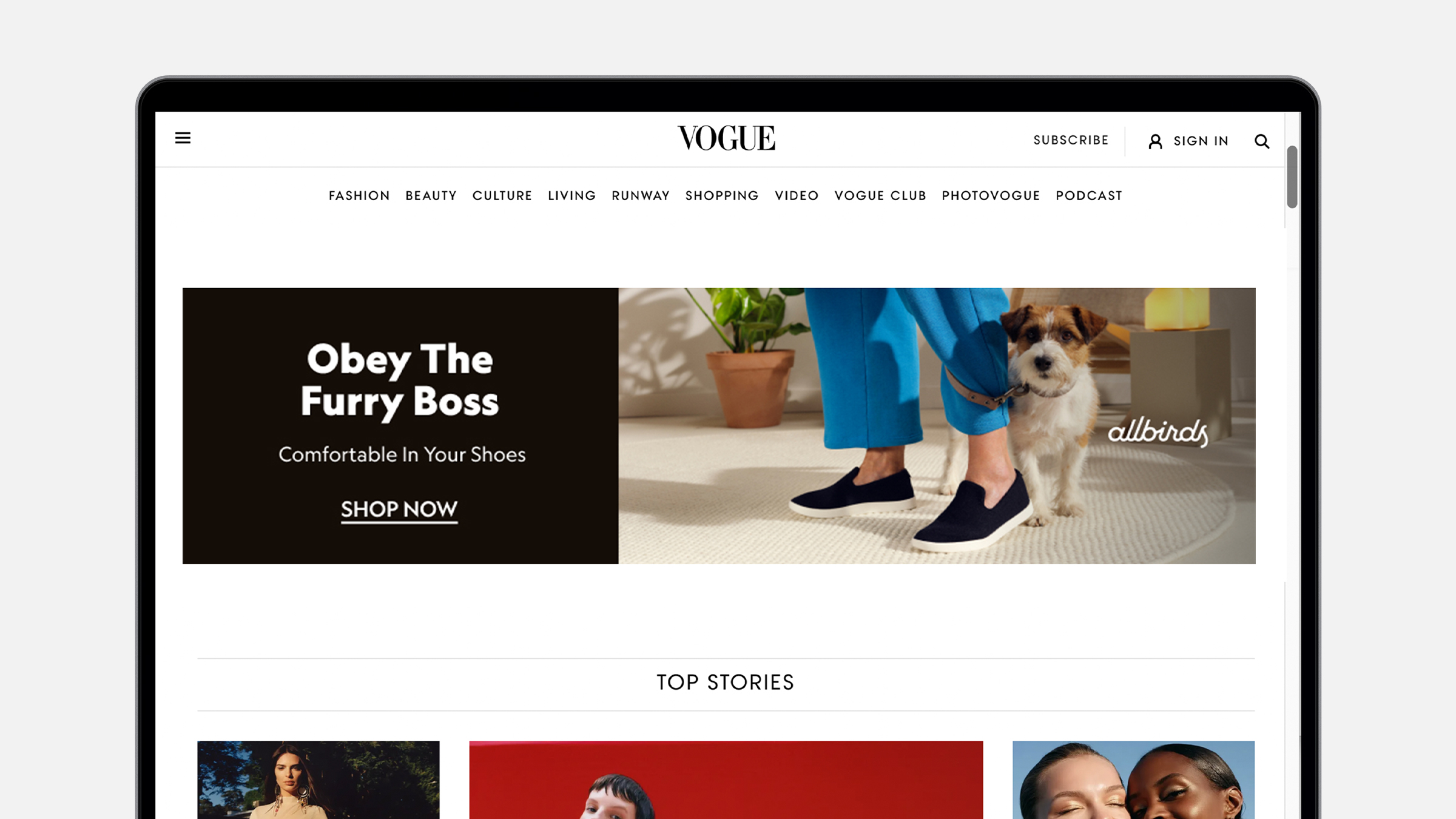Open the Shopping section
Image resolution: width=1456 pixels, height=819 pixels.
tap(722, 196)
